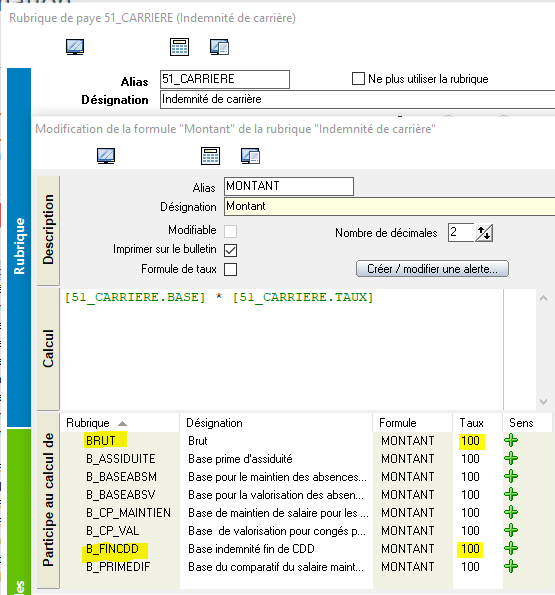555x595 pixels.
Task: Click the MONTANT formula cell in B_PRIMEDIF row
Action: click(x=407, y=567)
